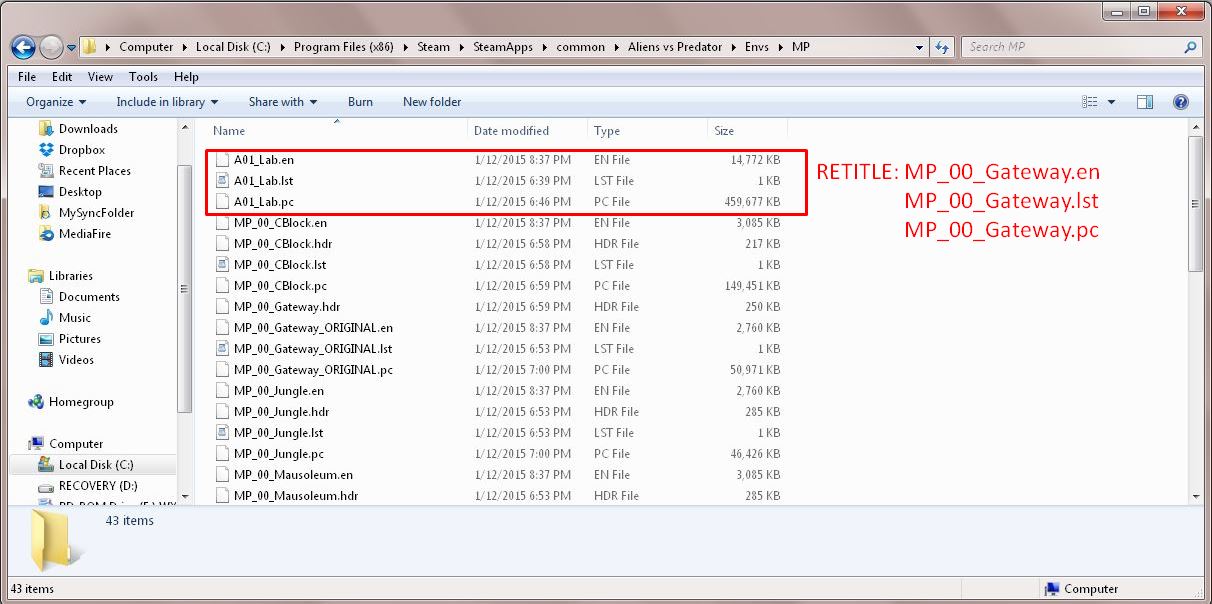The image size is (1212, 604).
Task: Select Recent Places in the sidebar
Action: (x=95, y=171)
